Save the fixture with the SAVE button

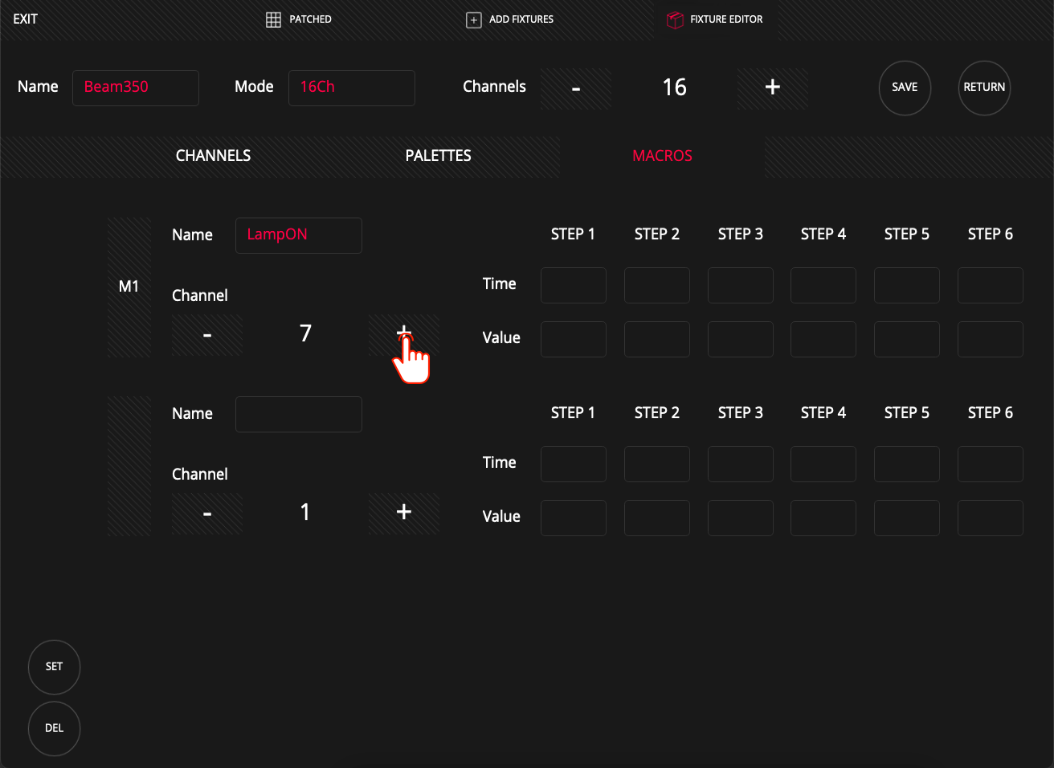pos(905,87)
